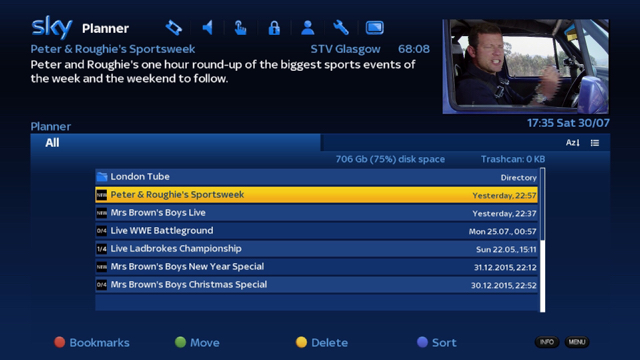
Task: Click the yellow Delete button
Action: [x=322, y=342]
